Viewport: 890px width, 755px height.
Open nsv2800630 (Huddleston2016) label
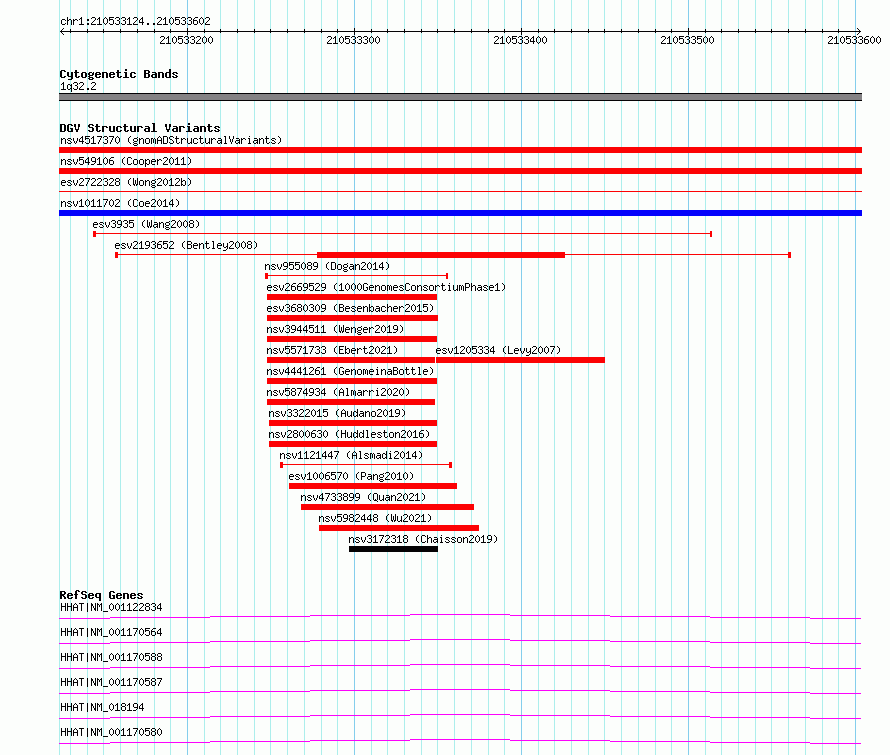point(349,434)
